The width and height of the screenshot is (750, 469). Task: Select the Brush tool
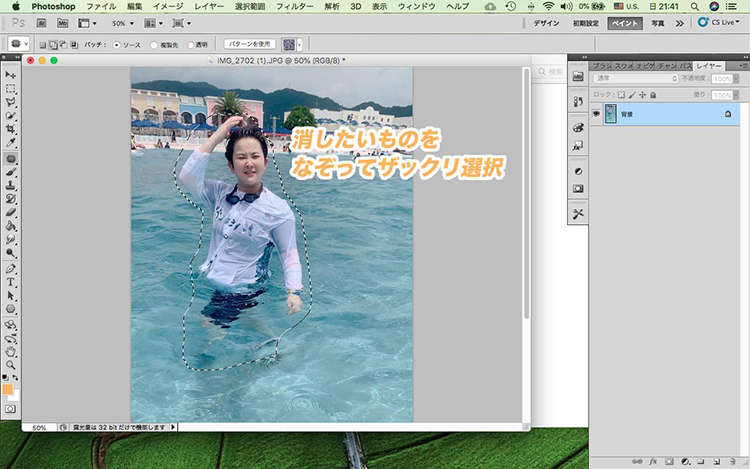click(11, 172)
